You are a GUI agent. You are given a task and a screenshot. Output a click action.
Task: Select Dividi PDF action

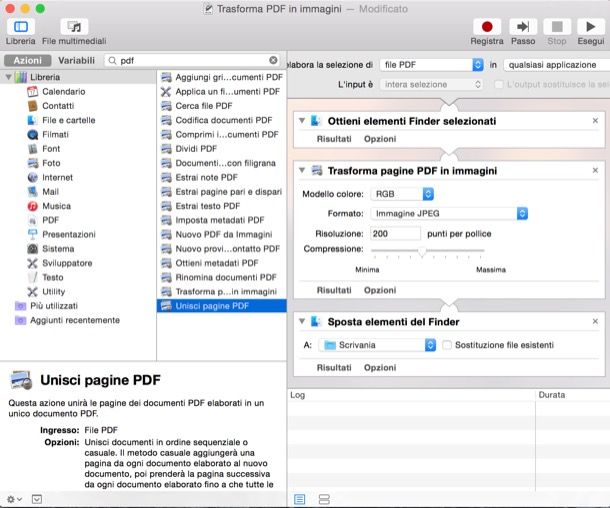point(222,149)
